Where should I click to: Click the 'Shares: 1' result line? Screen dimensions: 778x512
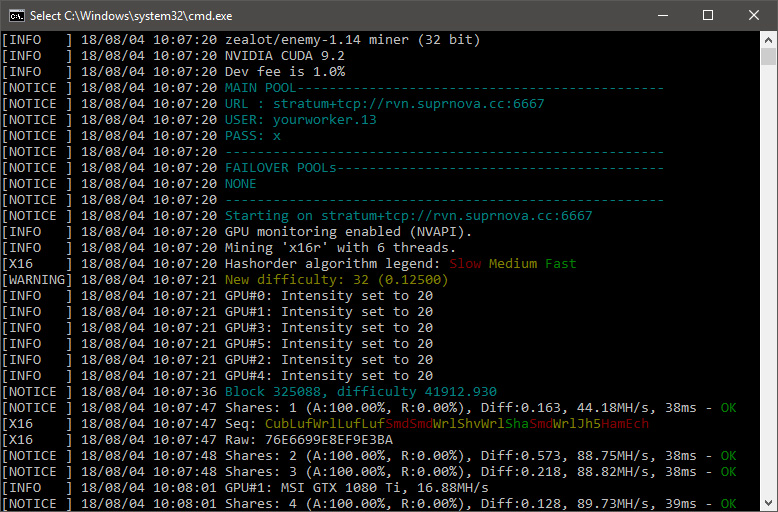pos(480,408)
